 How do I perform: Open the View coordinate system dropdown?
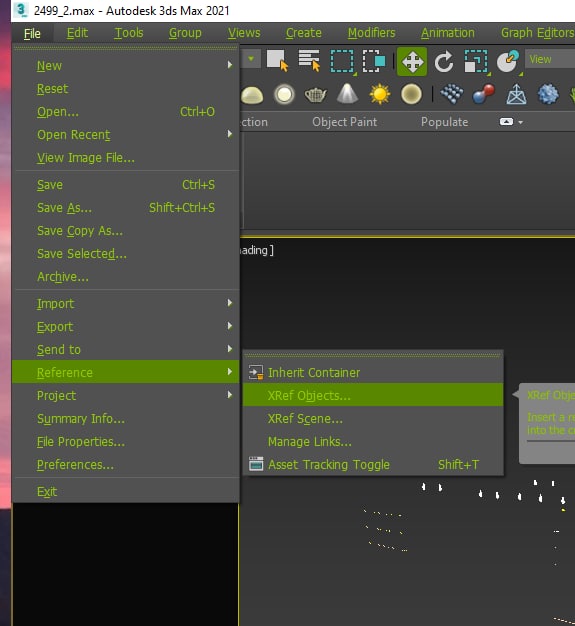coord(550,59)
